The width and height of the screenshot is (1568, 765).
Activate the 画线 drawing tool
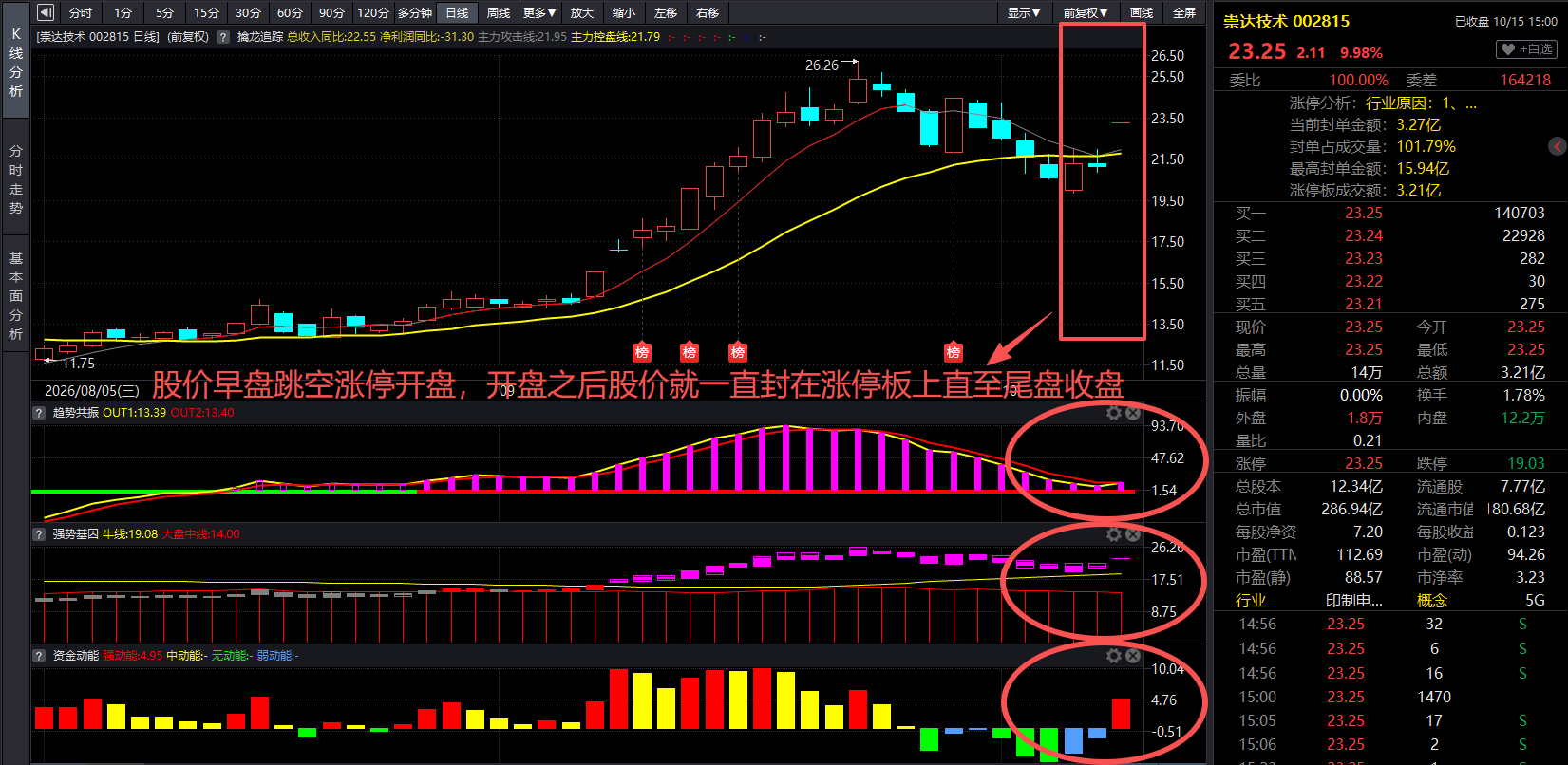(1142, 13)
